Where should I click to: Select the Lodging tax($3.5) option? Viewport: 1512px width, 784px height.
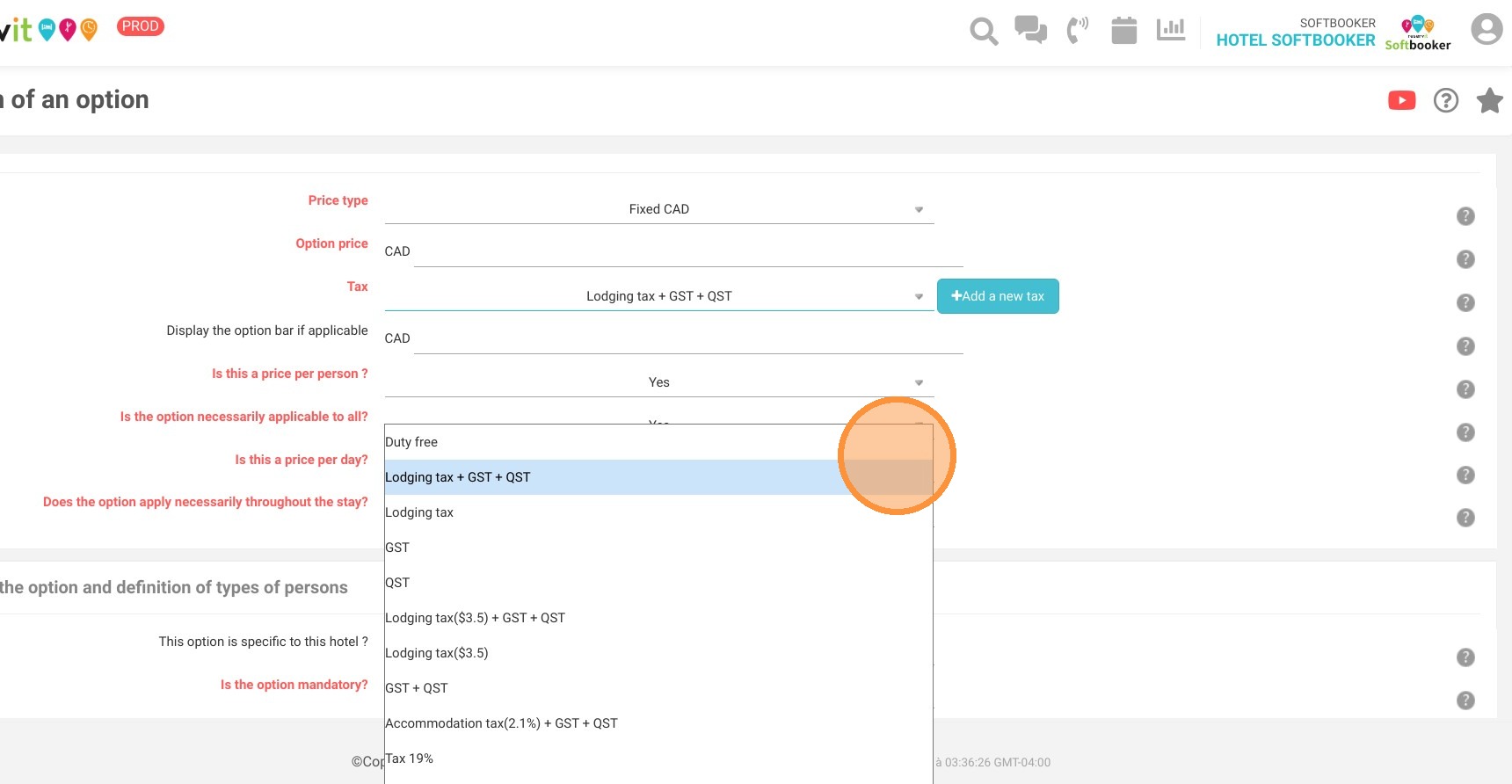[658, 653]
